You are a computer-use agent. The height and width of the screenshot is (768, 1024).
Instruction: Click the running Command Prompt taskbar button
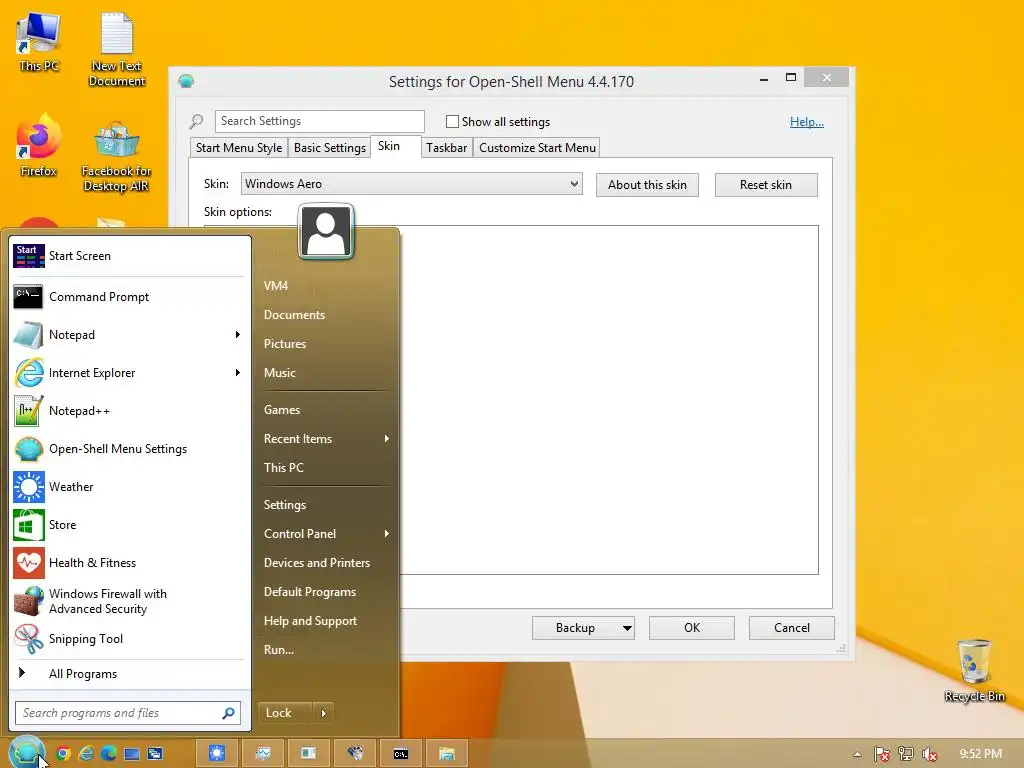tap(401, 754)
